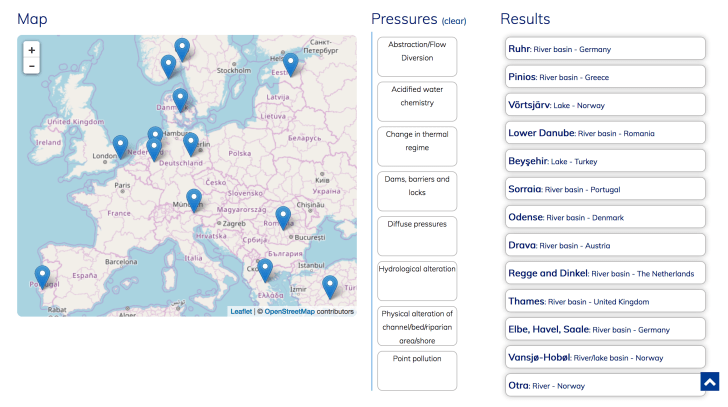728x407 pixels.
Task: Click the northernmost Norway map marker
Action: click(182, 50)
